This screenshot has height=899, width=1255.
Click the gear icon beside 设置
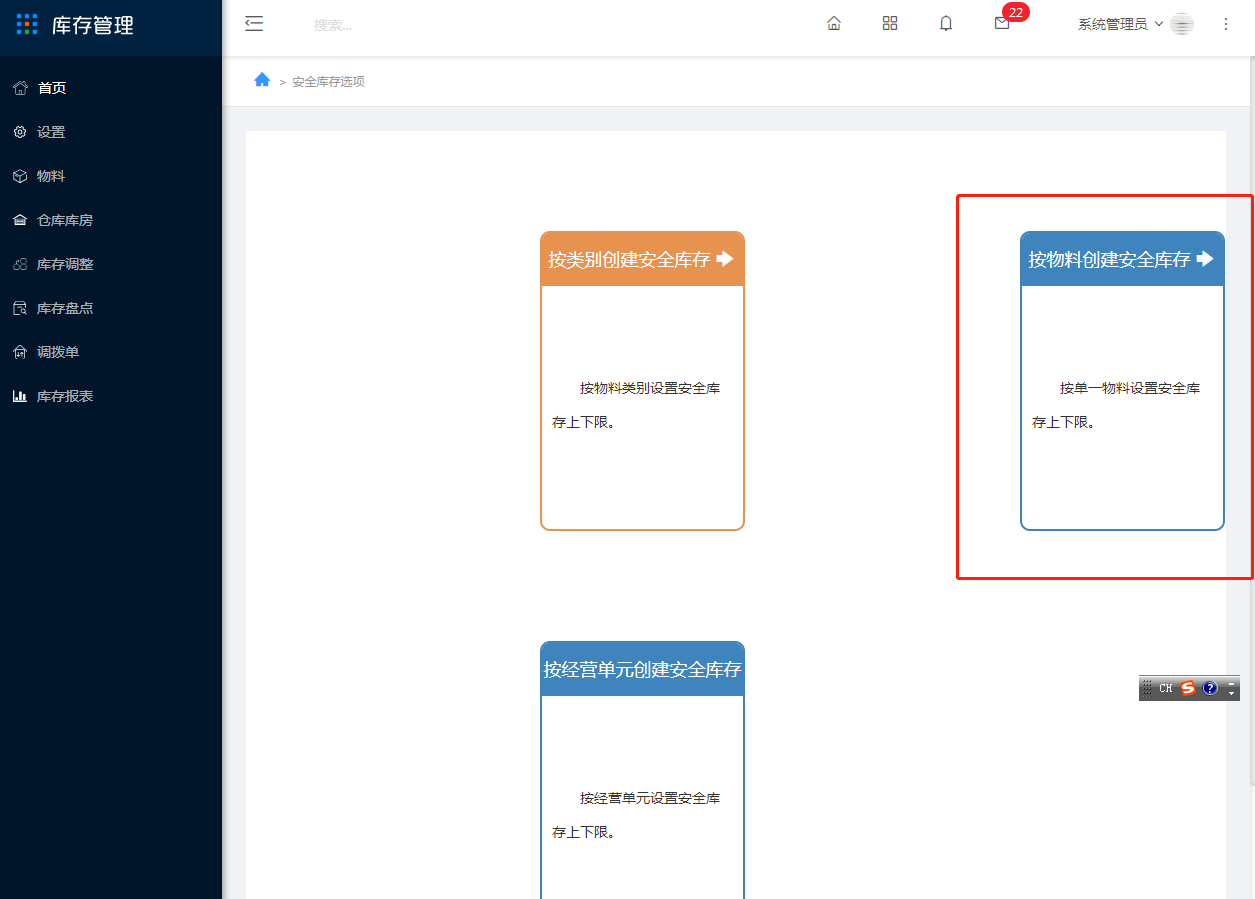(x=20, y=132)
